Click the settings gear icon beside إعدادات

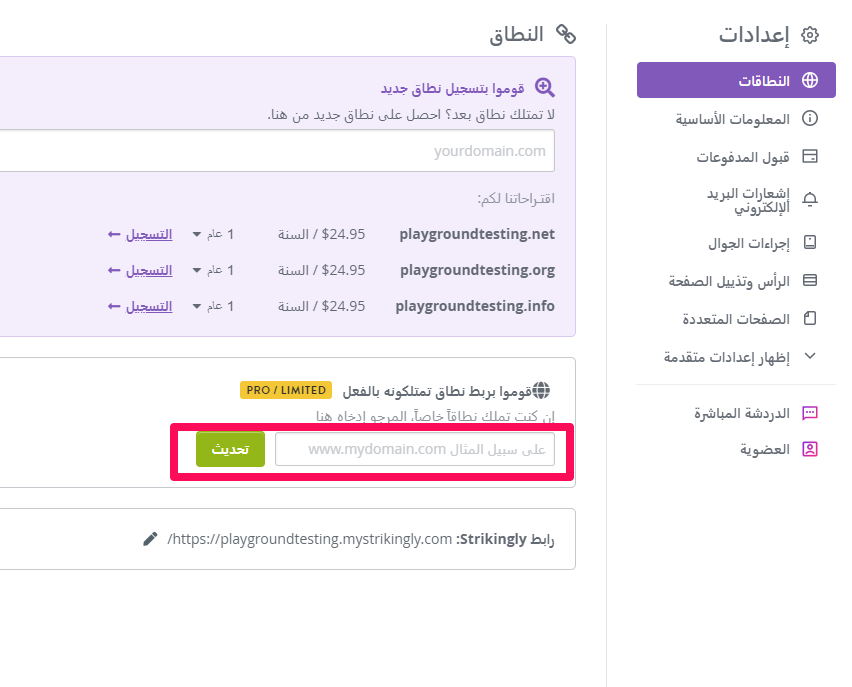pos(810,35)
